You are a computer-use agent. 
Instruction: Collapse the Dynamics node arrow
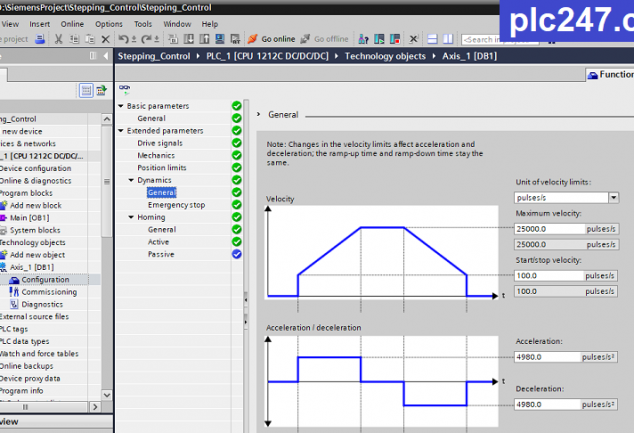131,180
